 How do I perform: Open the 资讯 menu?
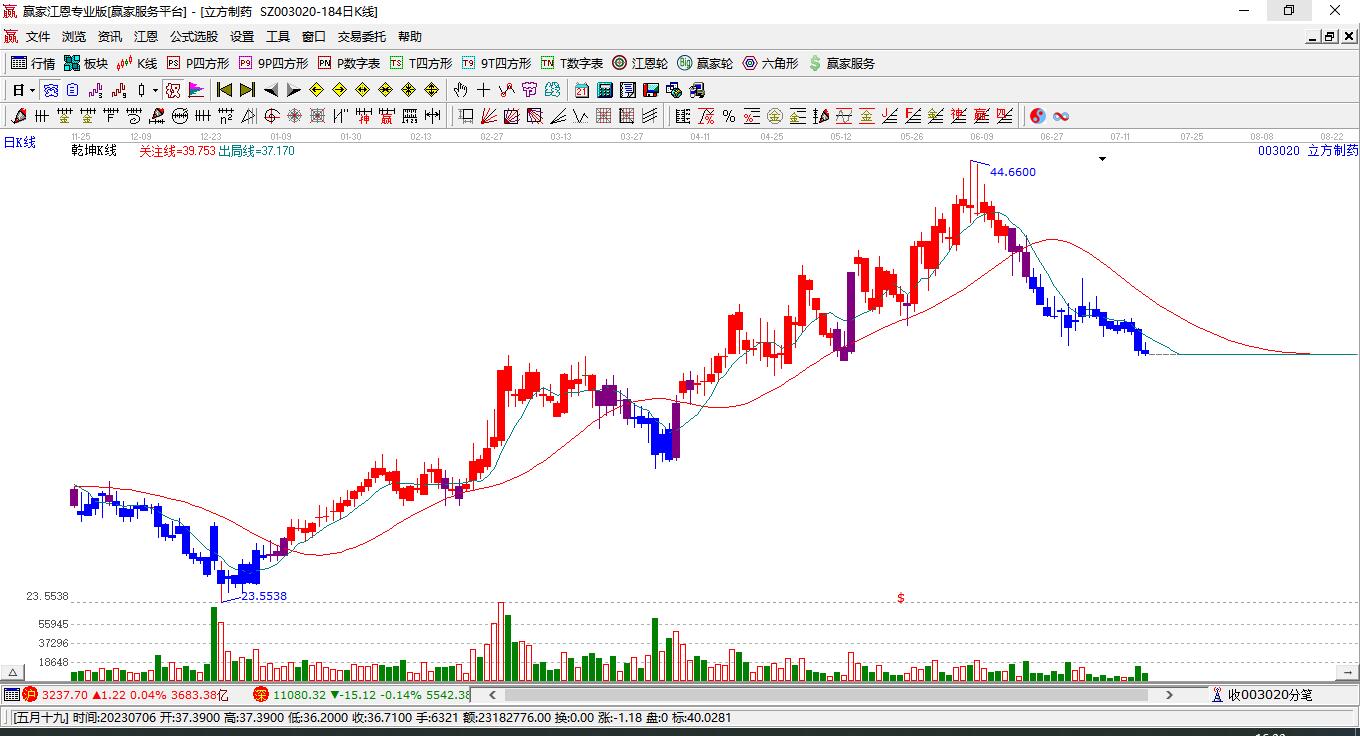(x=110, y=37)
